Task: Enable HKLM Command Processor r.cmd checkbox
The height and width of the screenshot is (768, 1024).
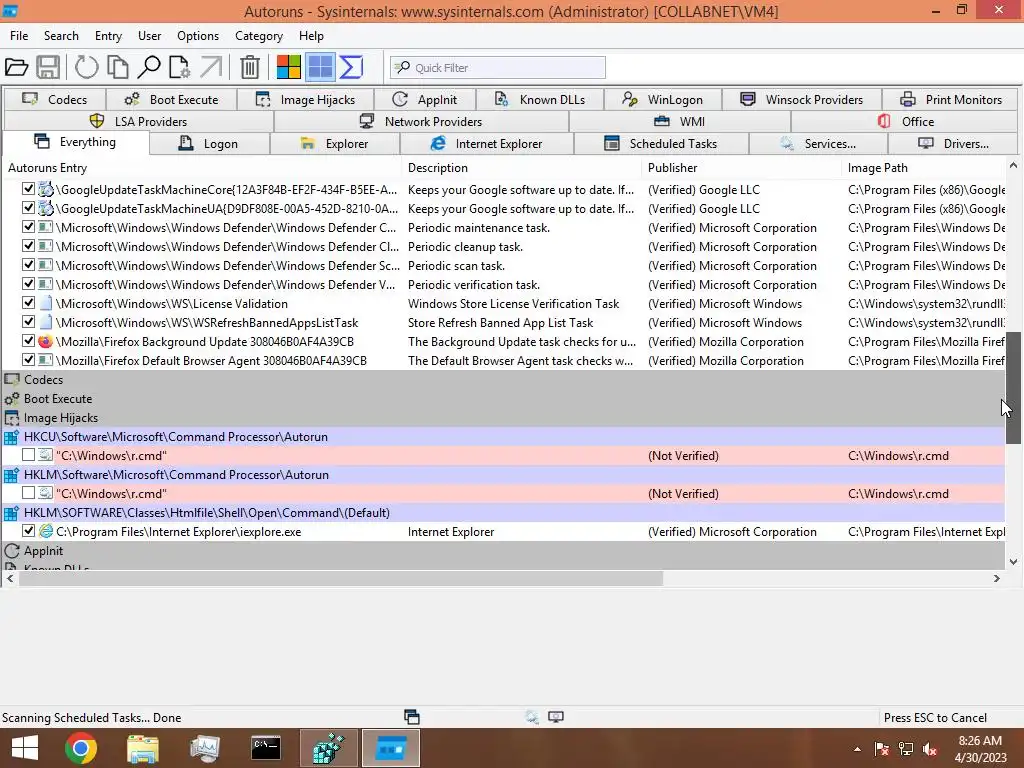Action: 28,493
